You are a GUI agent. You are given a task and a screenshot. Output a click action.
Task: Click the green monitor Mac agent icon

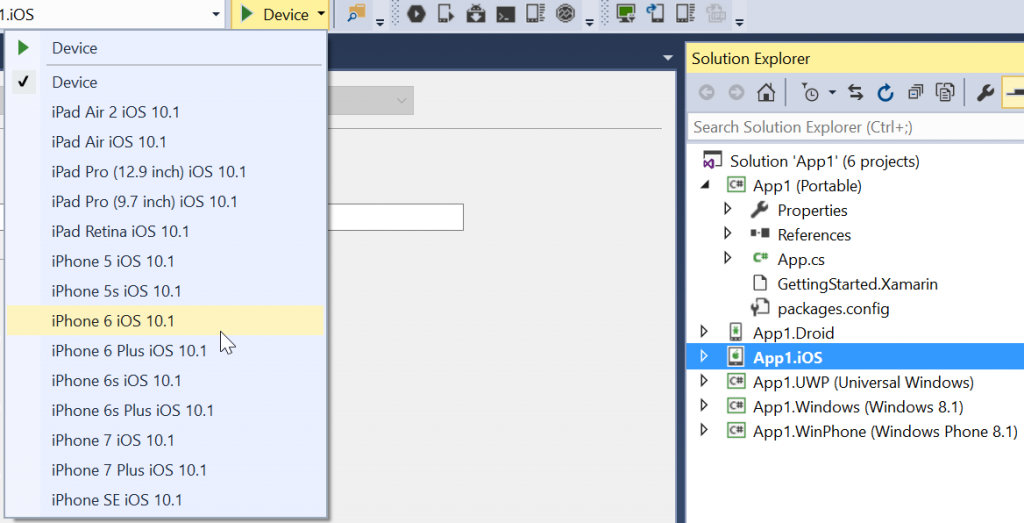click(x=626, y=13)
